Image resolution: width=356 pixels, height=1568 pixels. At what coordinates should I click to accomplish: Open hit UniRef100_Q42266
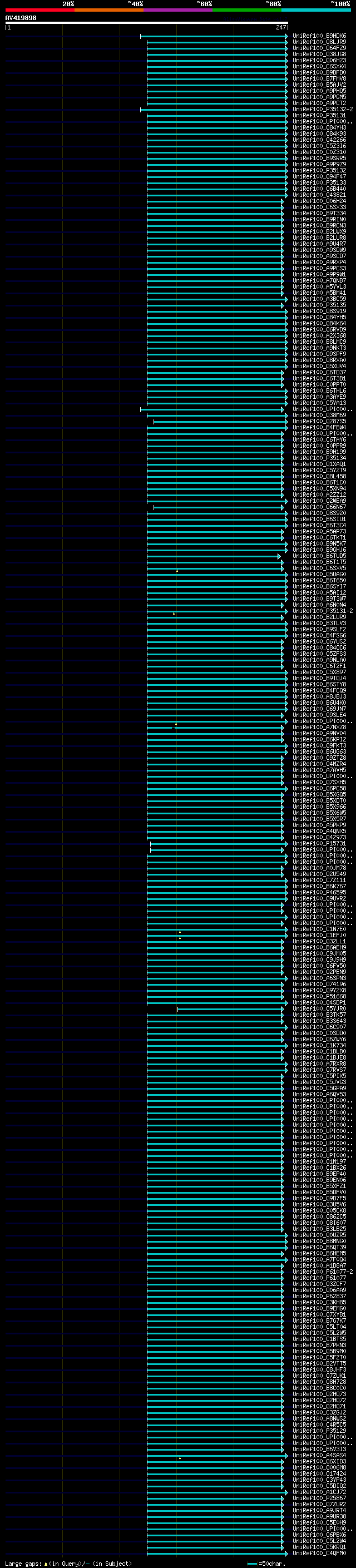click(x=319, y=140)
